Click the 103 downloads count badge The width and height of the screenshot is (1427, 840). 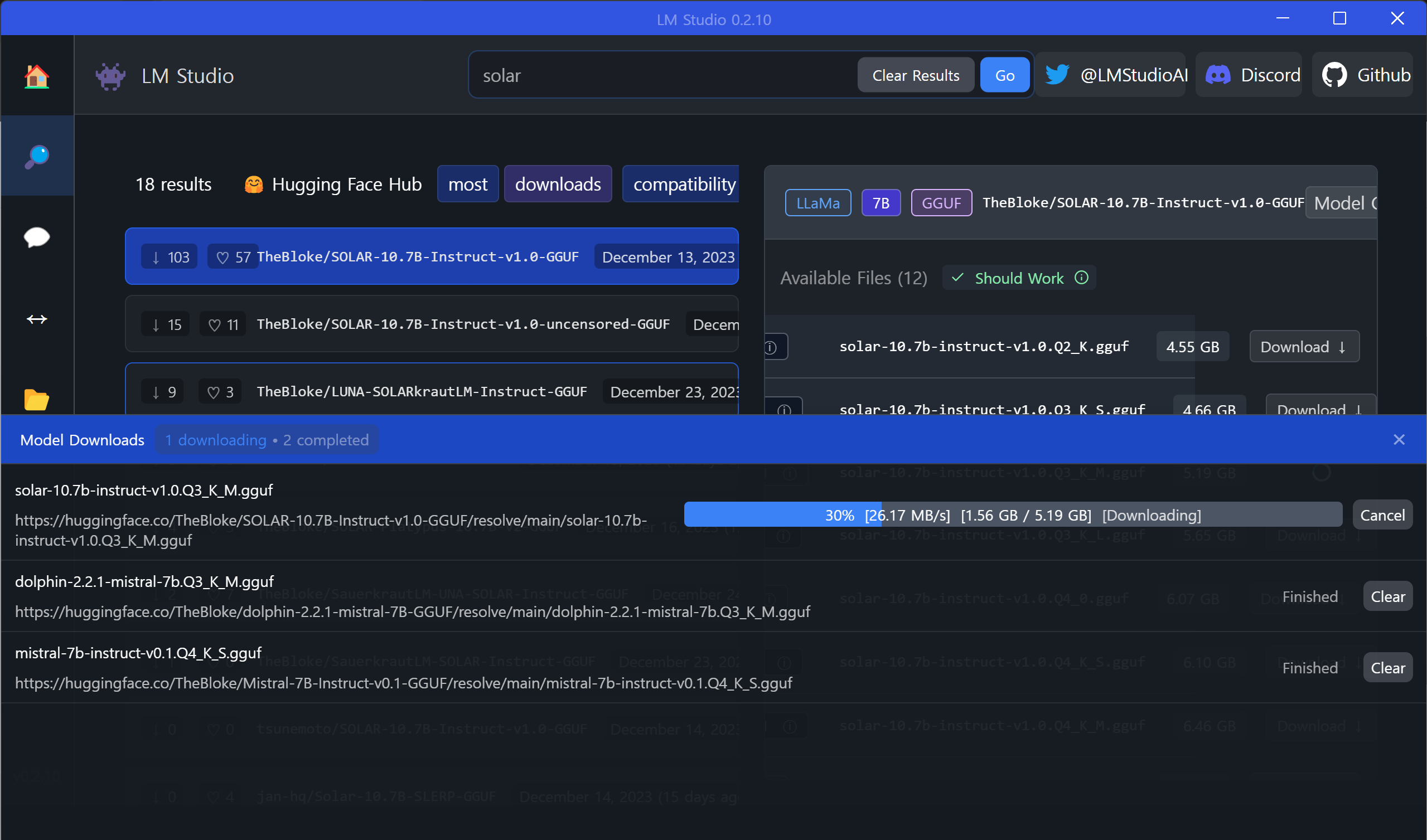tap(170, 257)
